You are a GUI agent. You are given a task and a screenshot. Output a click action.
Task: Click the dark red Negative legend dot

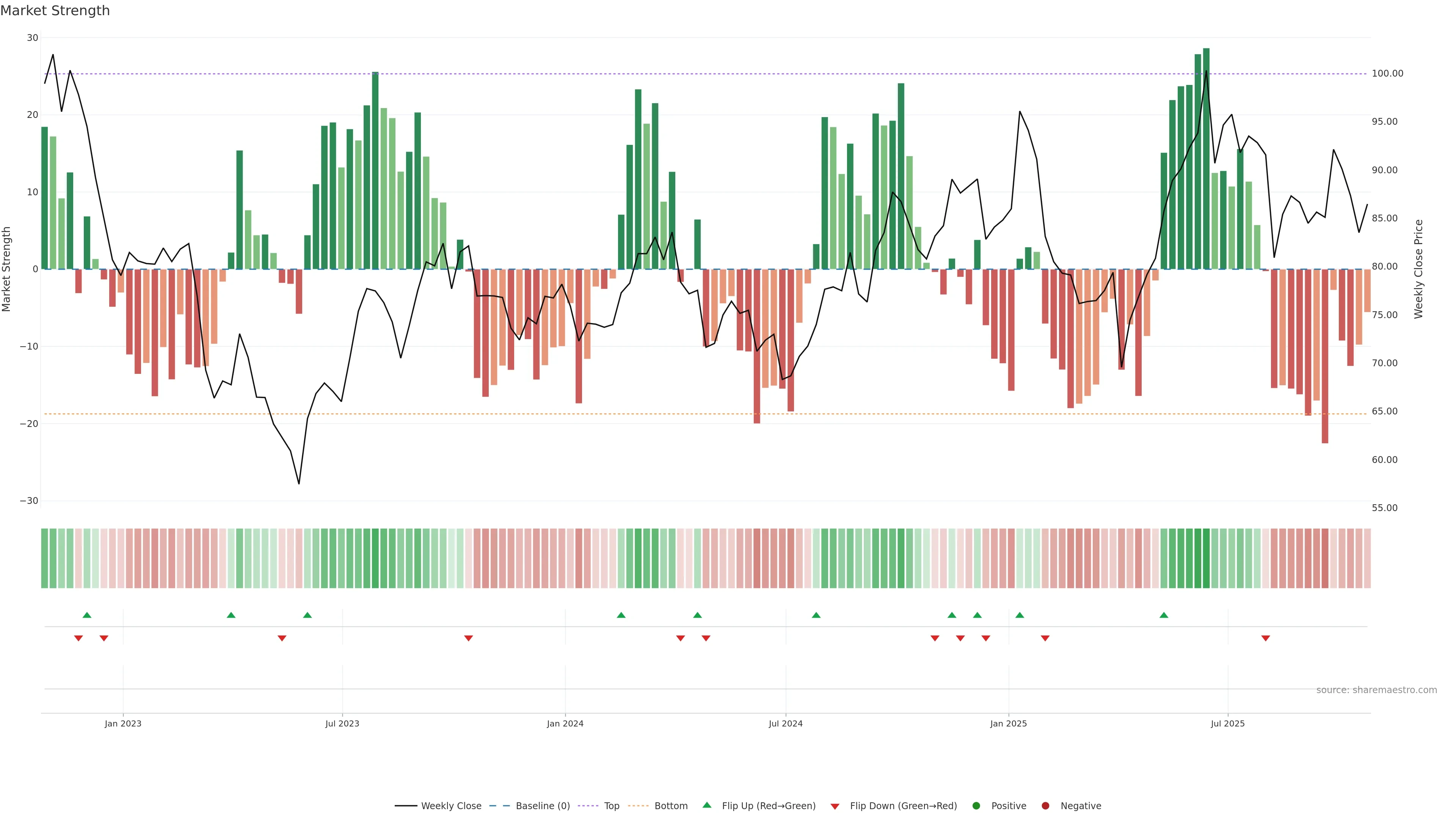pos(1045,806)
